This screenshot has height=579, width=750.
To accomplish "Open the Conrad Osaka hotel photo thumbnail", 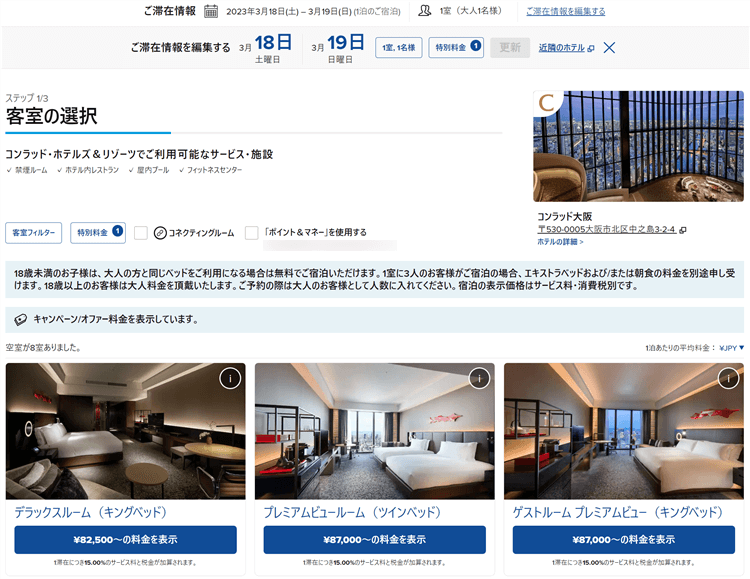I will click(638, 146).
